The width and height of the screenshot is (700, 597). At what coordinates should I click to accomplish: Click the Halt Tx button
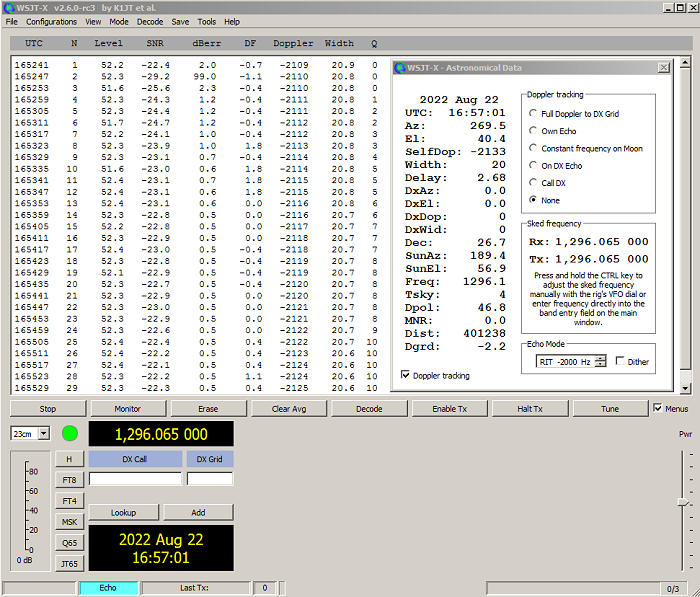click(530, 409)
